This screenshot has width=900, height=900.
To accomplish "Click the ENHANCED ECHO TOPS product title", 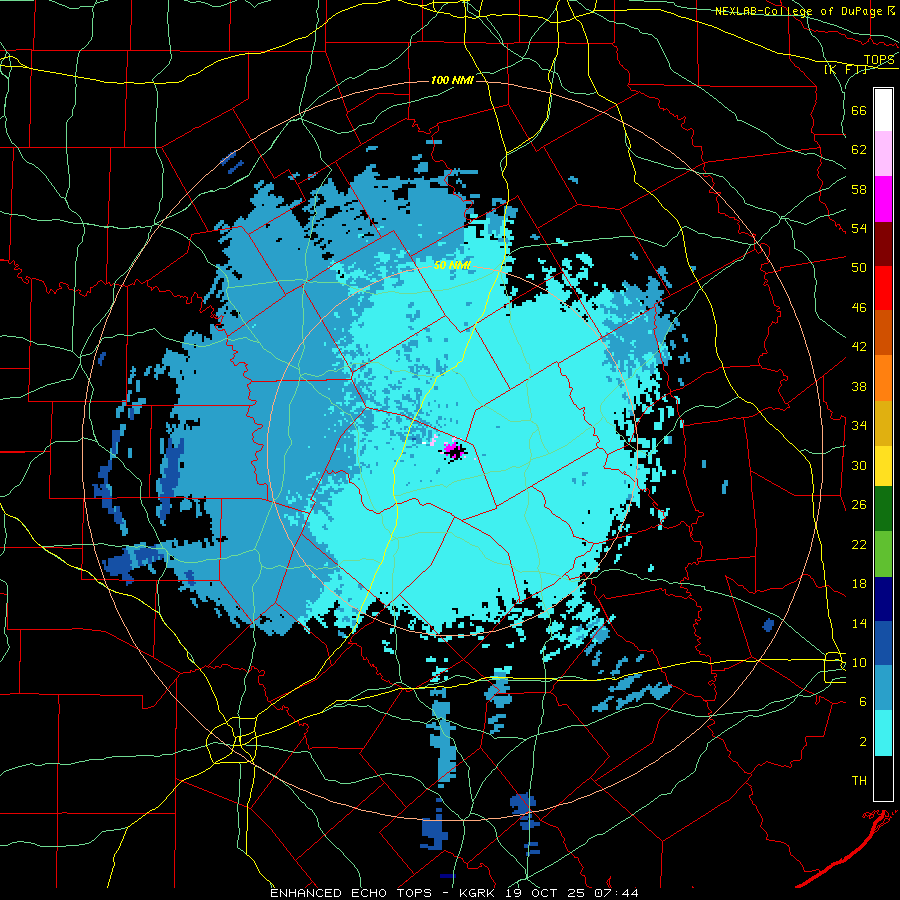I will (351, 893).
